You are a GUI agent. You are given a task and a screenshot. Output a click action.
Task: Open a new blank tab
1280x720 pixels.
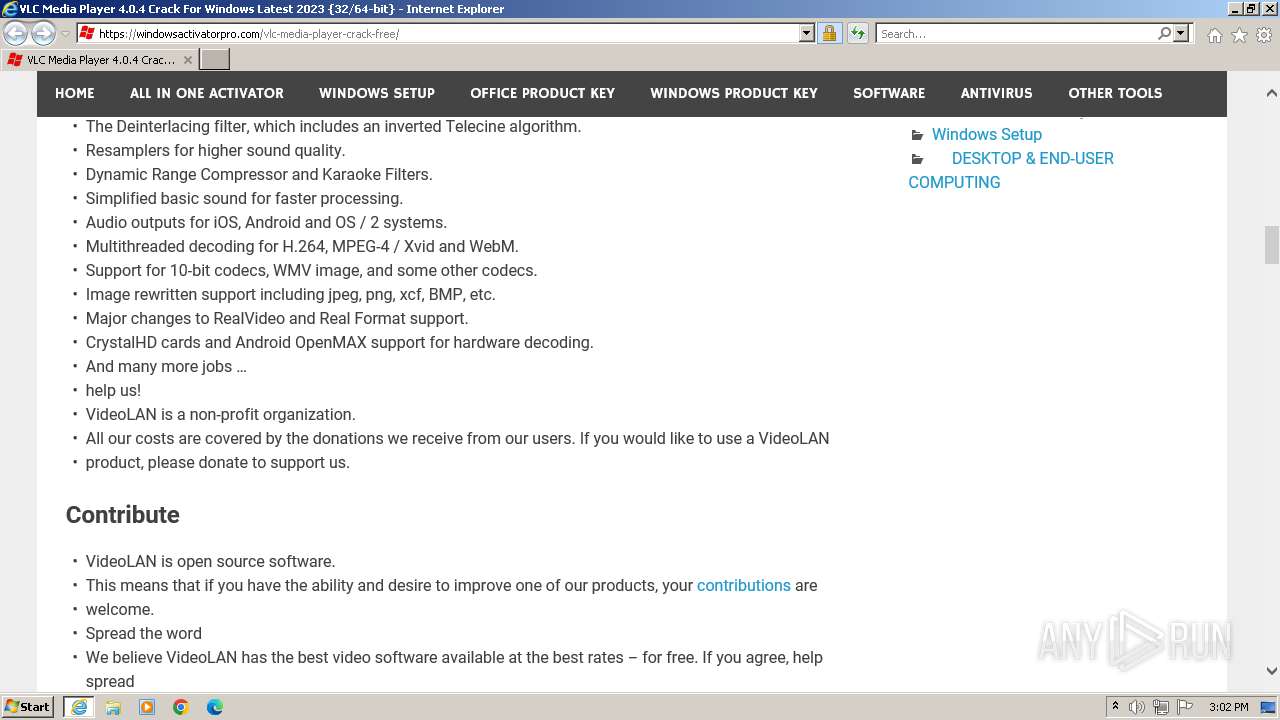tap(215, 60)
